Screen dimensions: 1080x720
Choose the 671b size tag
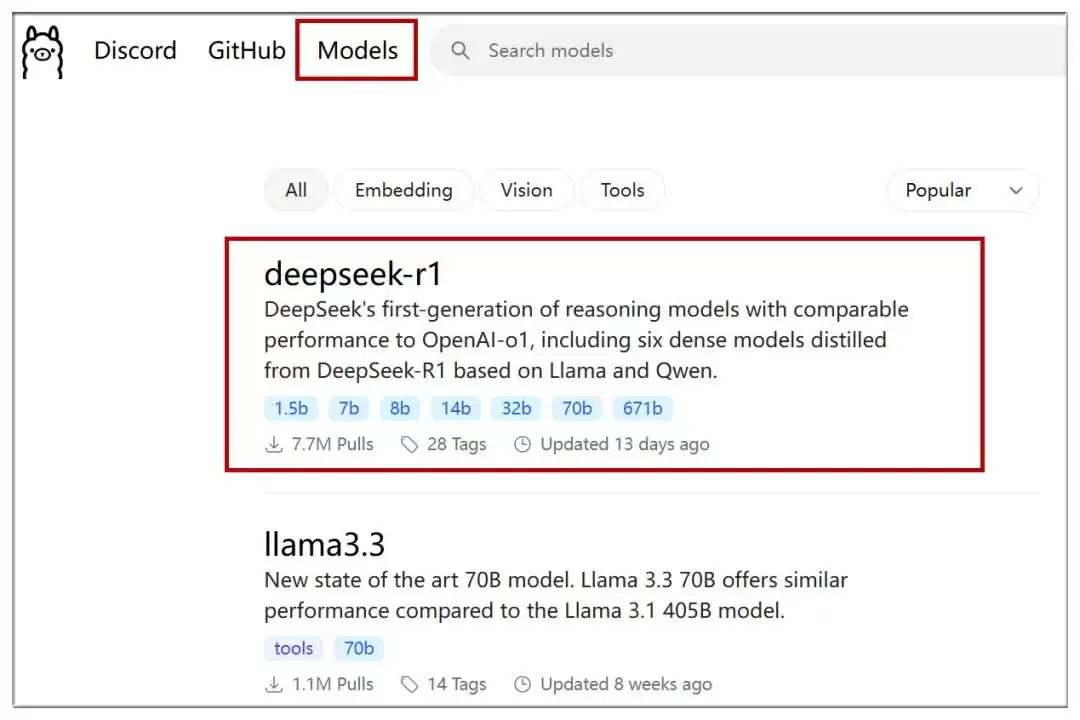[x=643, y=408]
